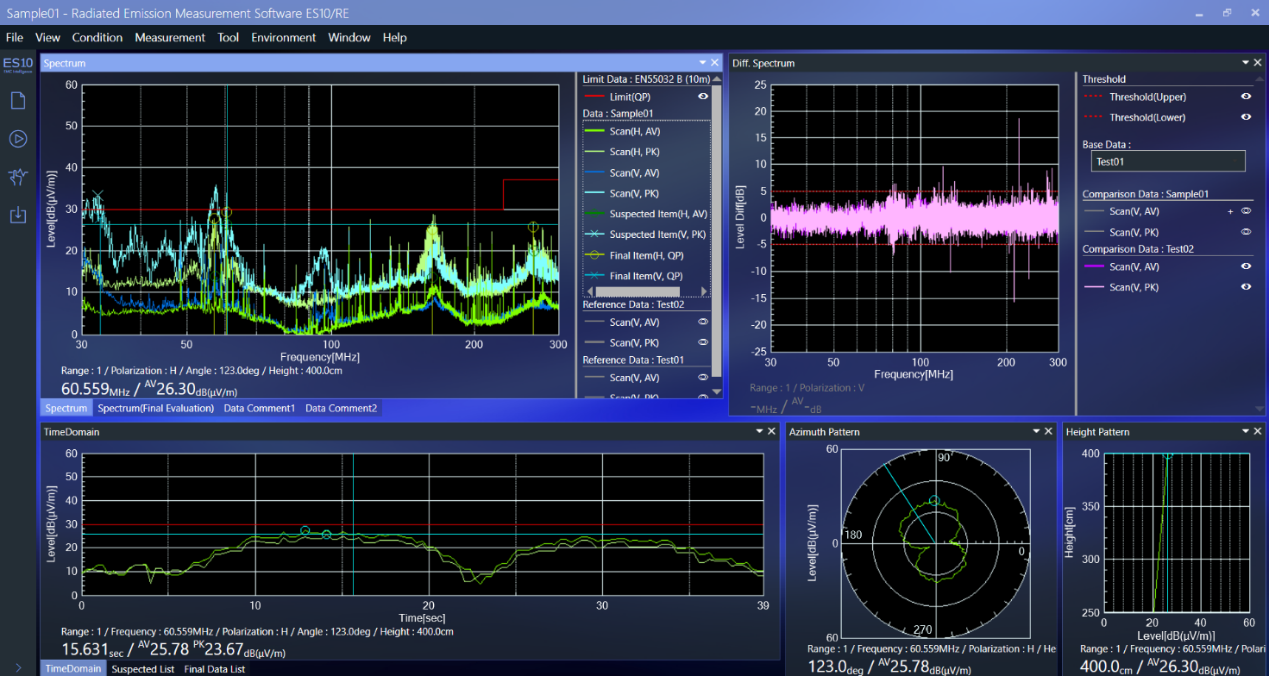This screenshot has height=676, width=1269.
Task: Switch to Spectrum(Final Evaluation) tab
Action: pos(156,408)
